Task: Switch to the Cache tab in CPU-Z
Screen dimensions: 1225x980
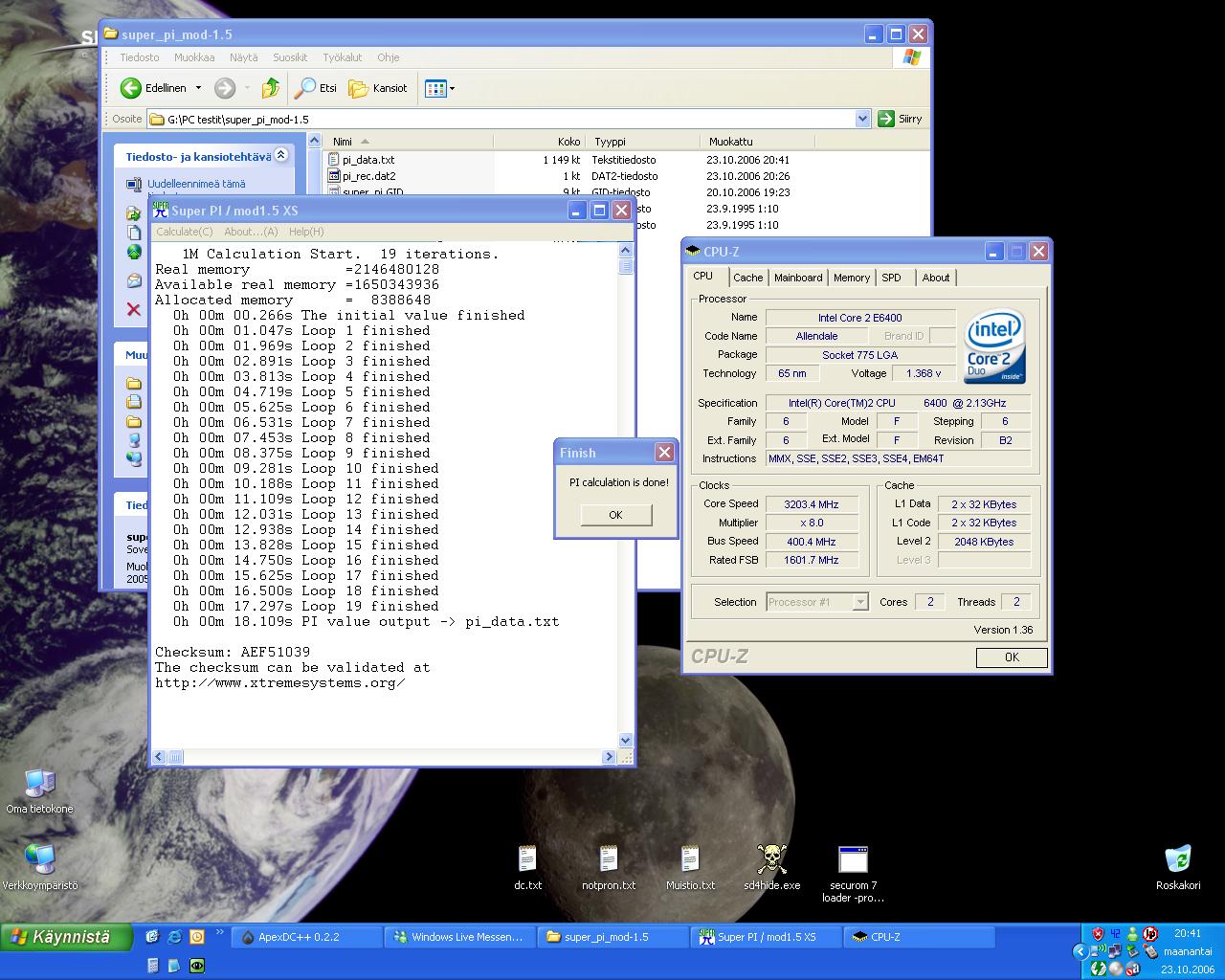Action: pyautogui.click(x=748, y=278)
